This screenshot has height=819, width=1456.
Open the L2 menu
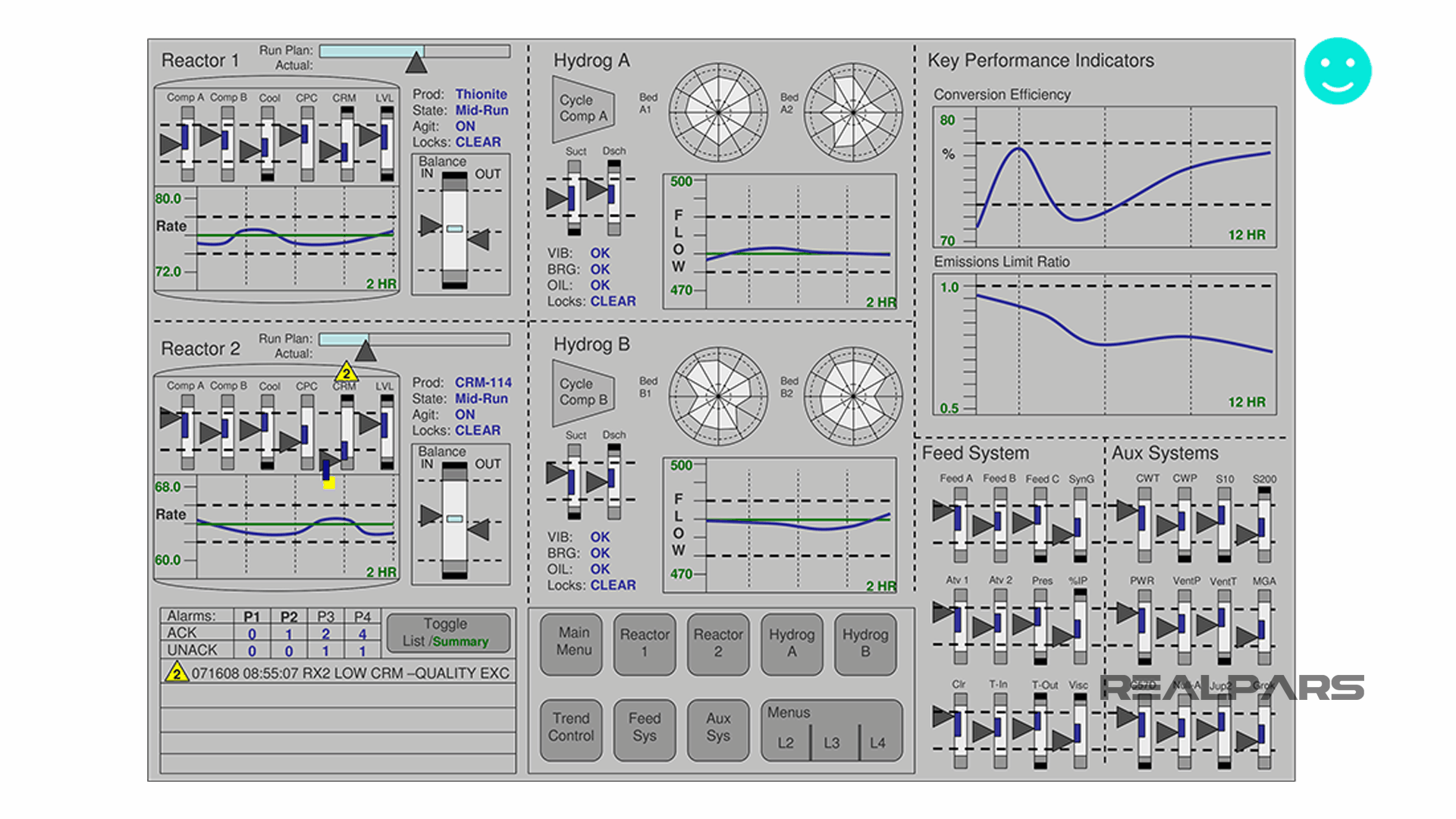(x=787, y=742)
